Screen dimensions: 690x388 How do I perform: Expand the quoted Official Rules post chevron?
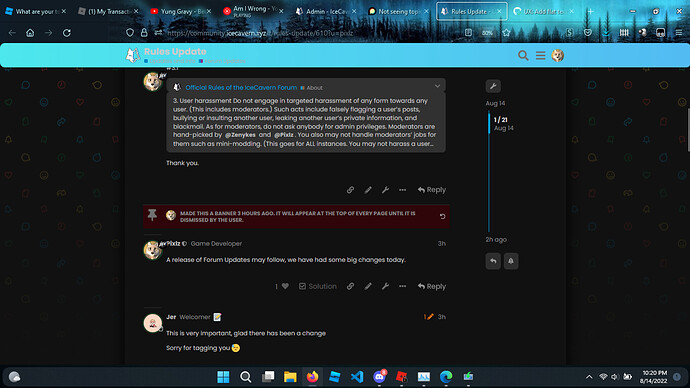click(437, 86)
